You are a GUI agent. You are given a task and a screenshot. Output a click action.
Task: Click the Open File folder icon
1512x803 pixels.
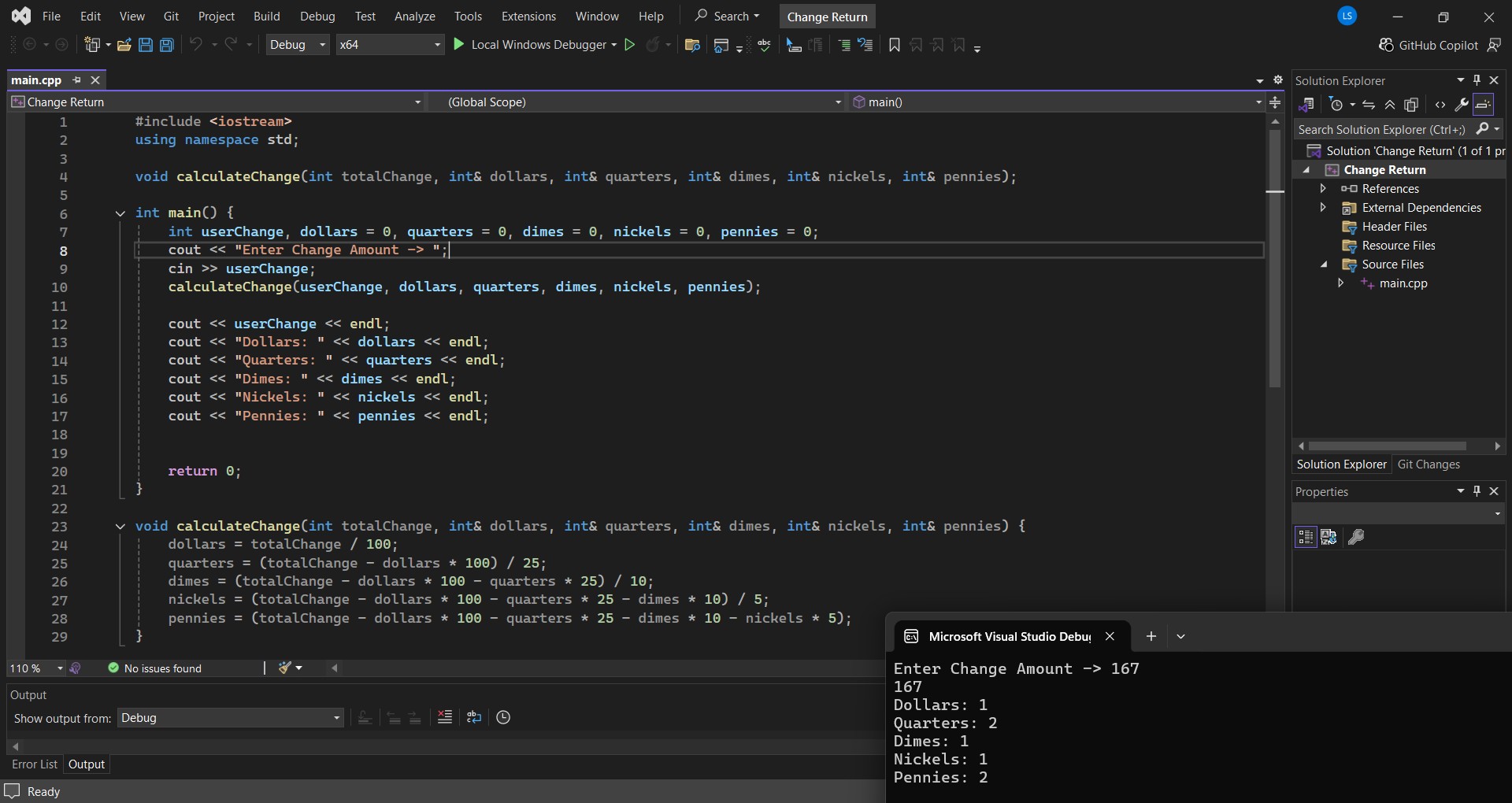click(124, 45)
